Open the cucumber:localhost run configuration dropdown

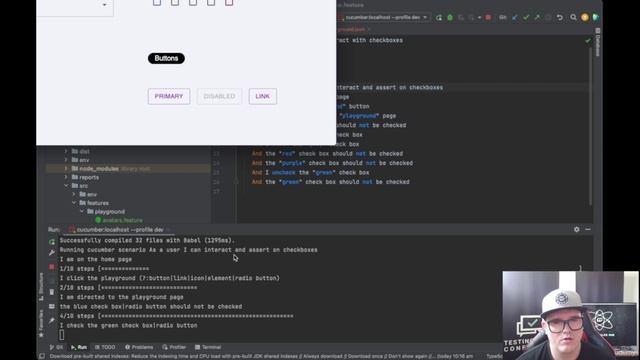coord(384,18)
